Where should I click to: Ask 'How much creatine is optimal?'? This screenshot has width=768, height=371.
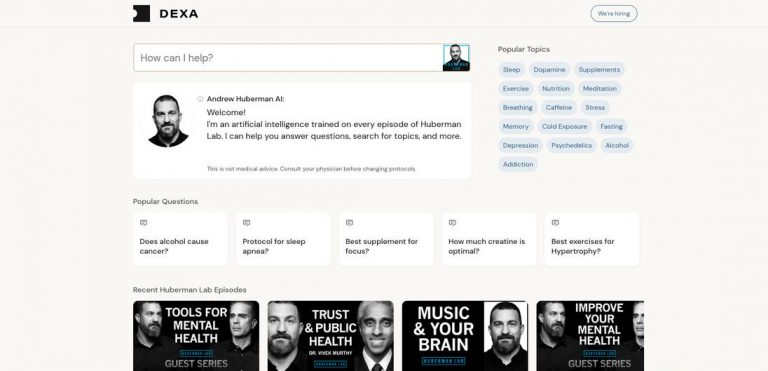click(489, 239)
